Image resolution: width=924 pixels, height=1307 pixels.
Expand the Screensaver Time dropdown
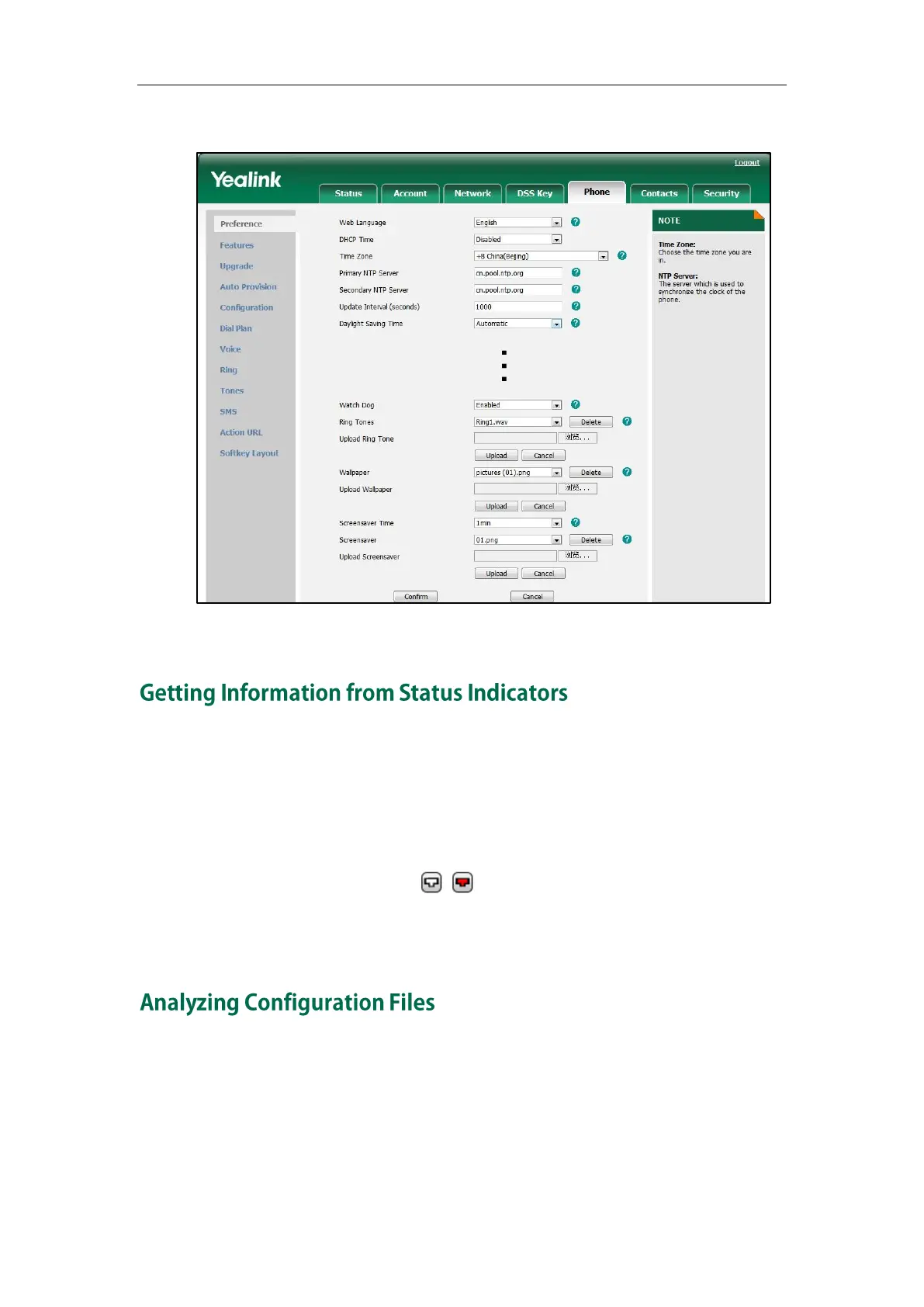point(517,523)
